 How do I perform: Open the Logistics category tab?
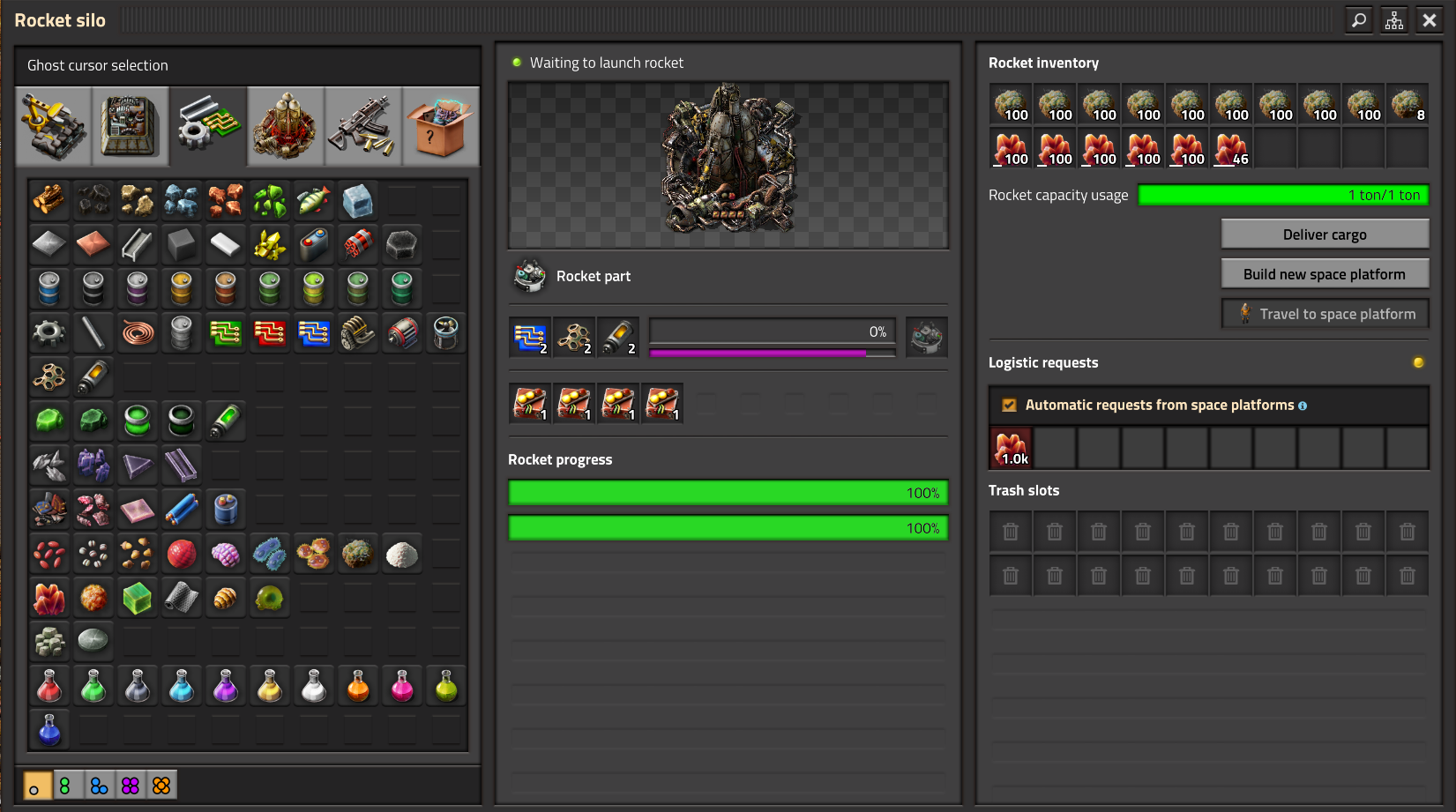point(54,126)
